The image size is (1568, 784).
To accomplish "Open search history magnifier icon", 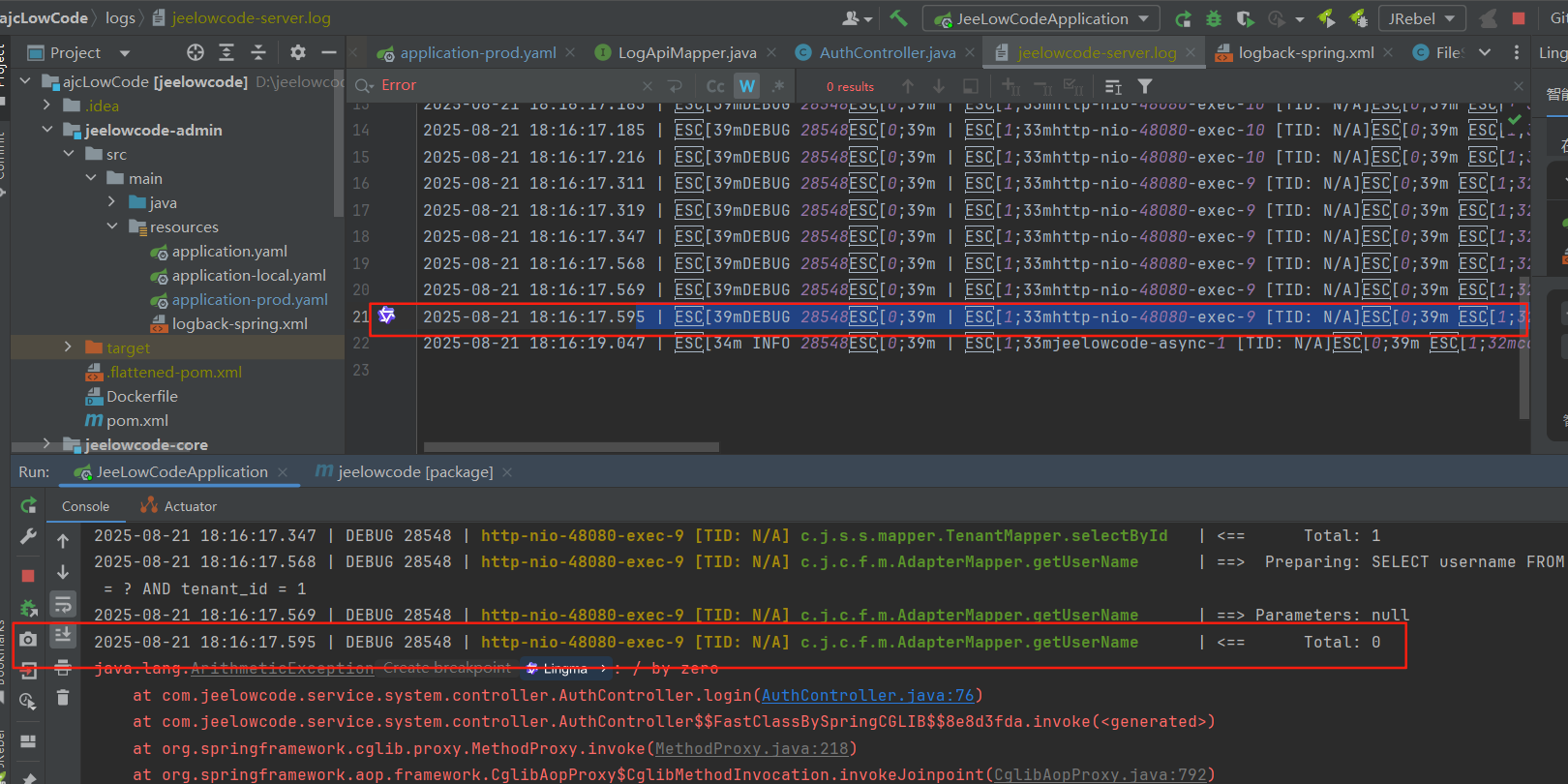I will (x=364, y=86).
